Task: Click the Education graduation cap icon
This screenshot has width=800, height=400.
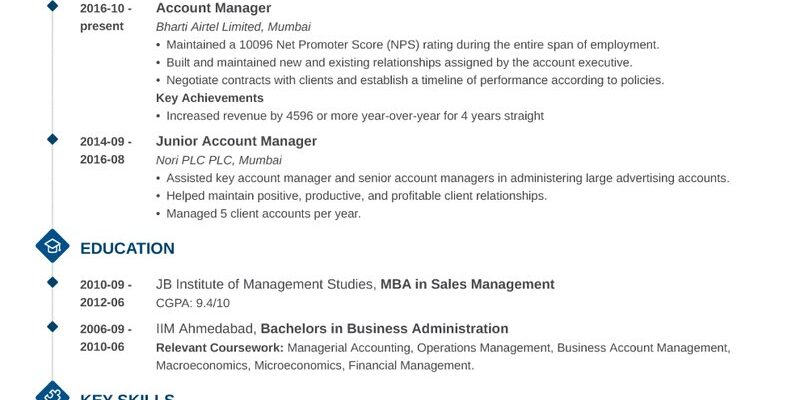Action: click(x=53, y=246)
